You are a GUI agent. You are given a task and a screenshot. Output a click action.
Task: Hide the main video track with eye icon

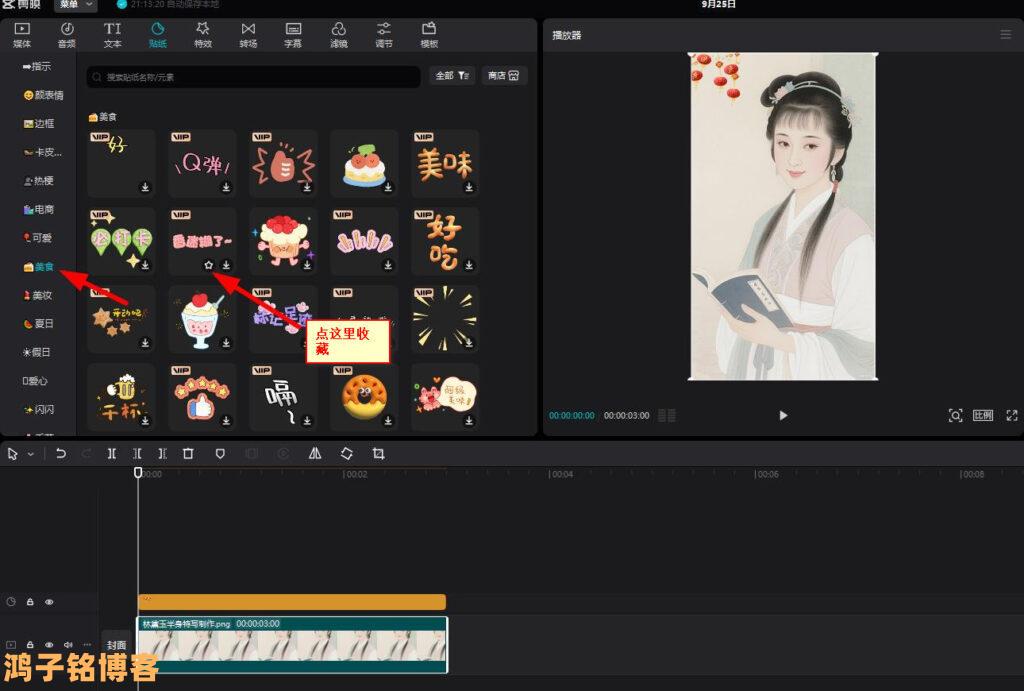(49, 645)
